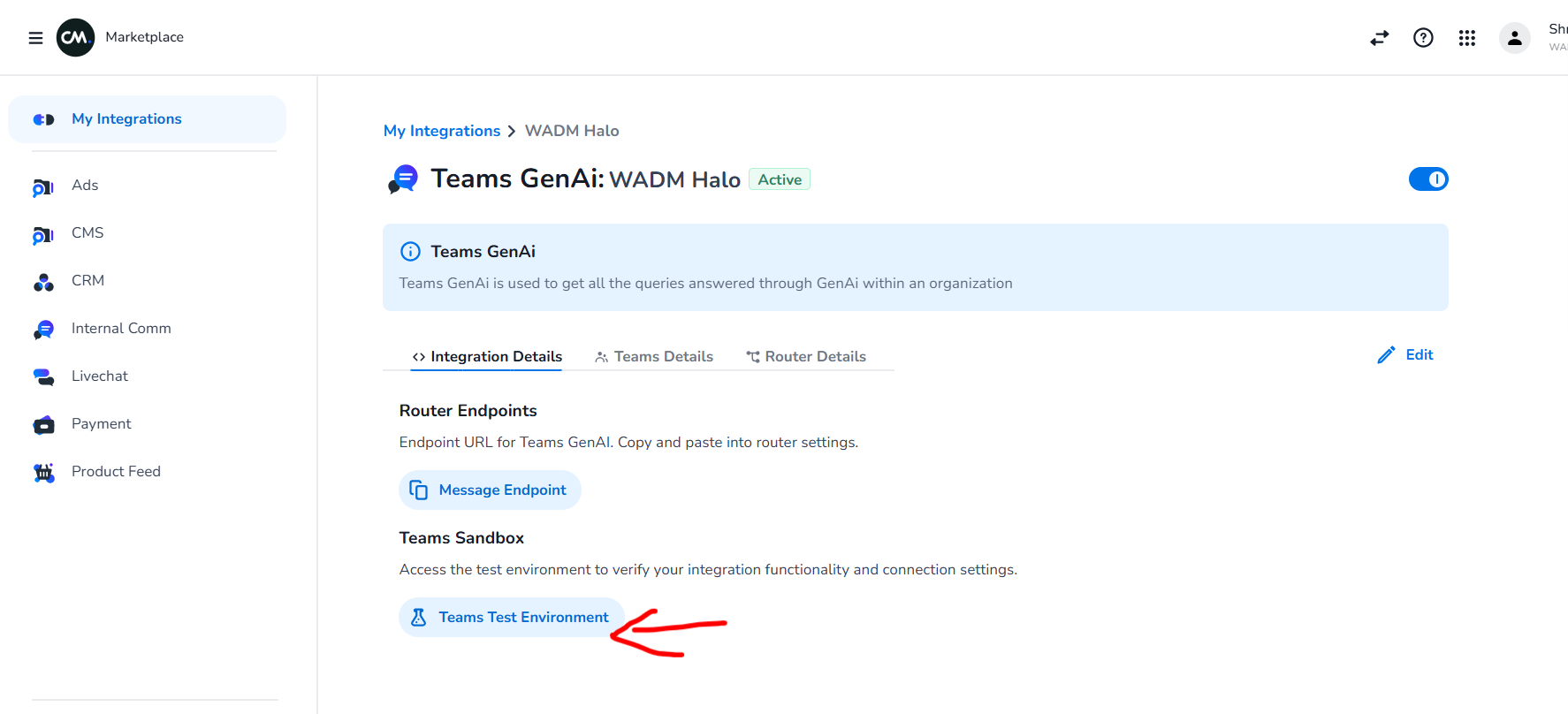
Task: Click the Teams Sandbox heading
Action: pos(461,538)
